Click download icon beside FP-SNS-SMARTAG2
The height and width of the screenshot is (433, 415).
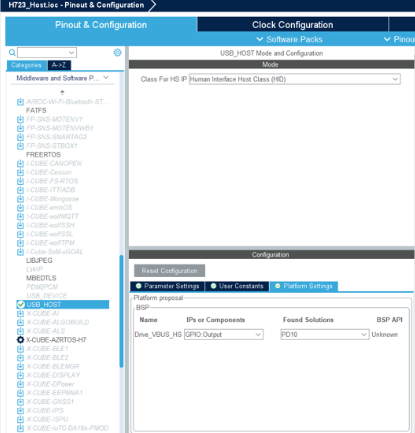tap(20, 137)
